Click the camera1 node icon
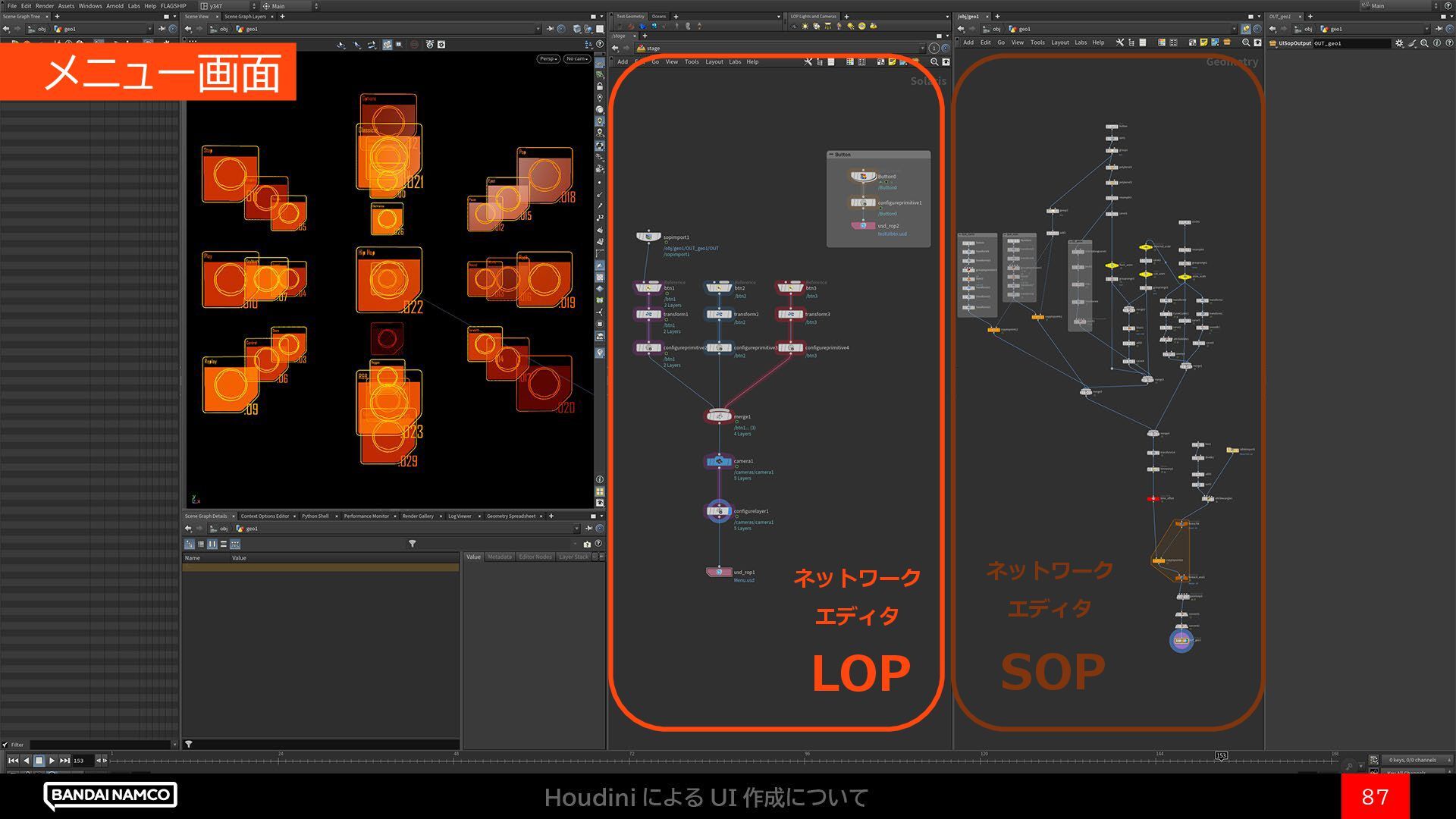The width and height of the screenshot is (1456, 819). 718,461
